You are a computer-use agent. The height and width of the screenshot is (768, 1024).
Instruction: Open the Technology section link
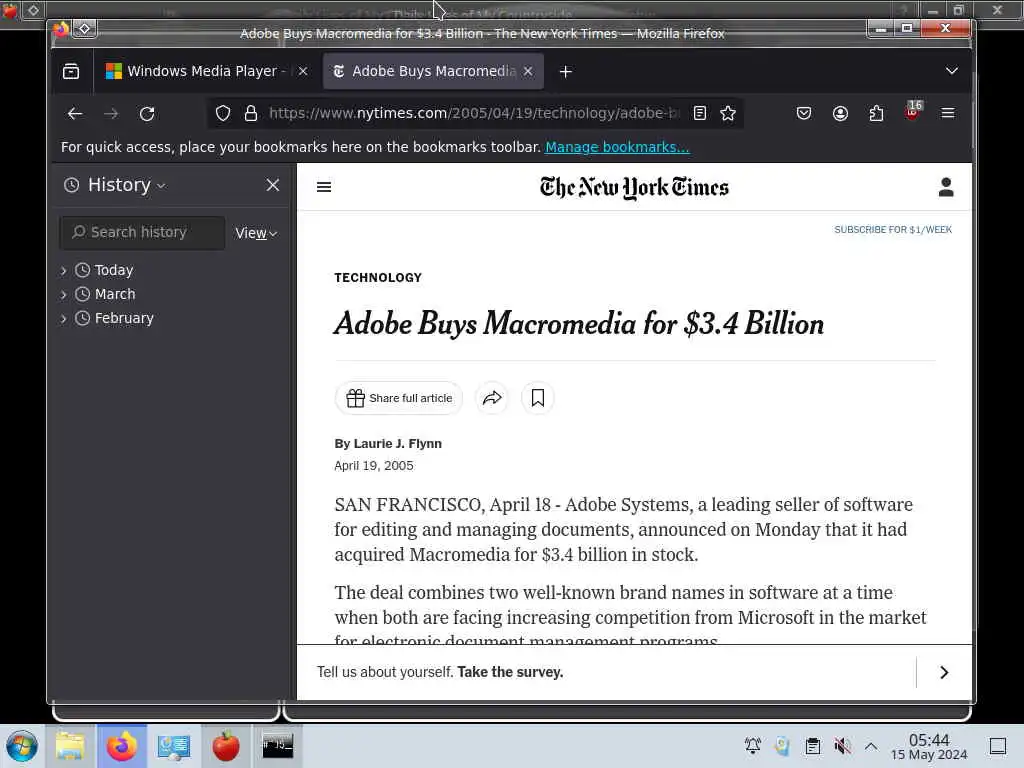pyautogui.click(x=378, y=278)
